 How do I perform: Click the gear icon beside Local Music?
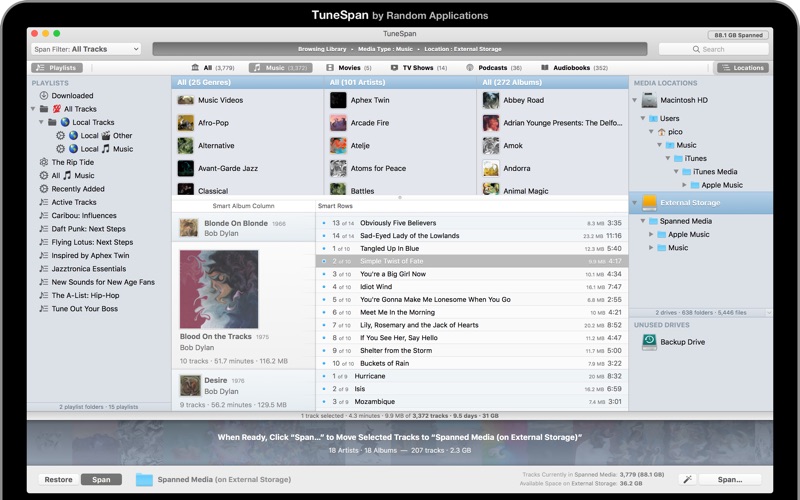[x=61, y=149]
